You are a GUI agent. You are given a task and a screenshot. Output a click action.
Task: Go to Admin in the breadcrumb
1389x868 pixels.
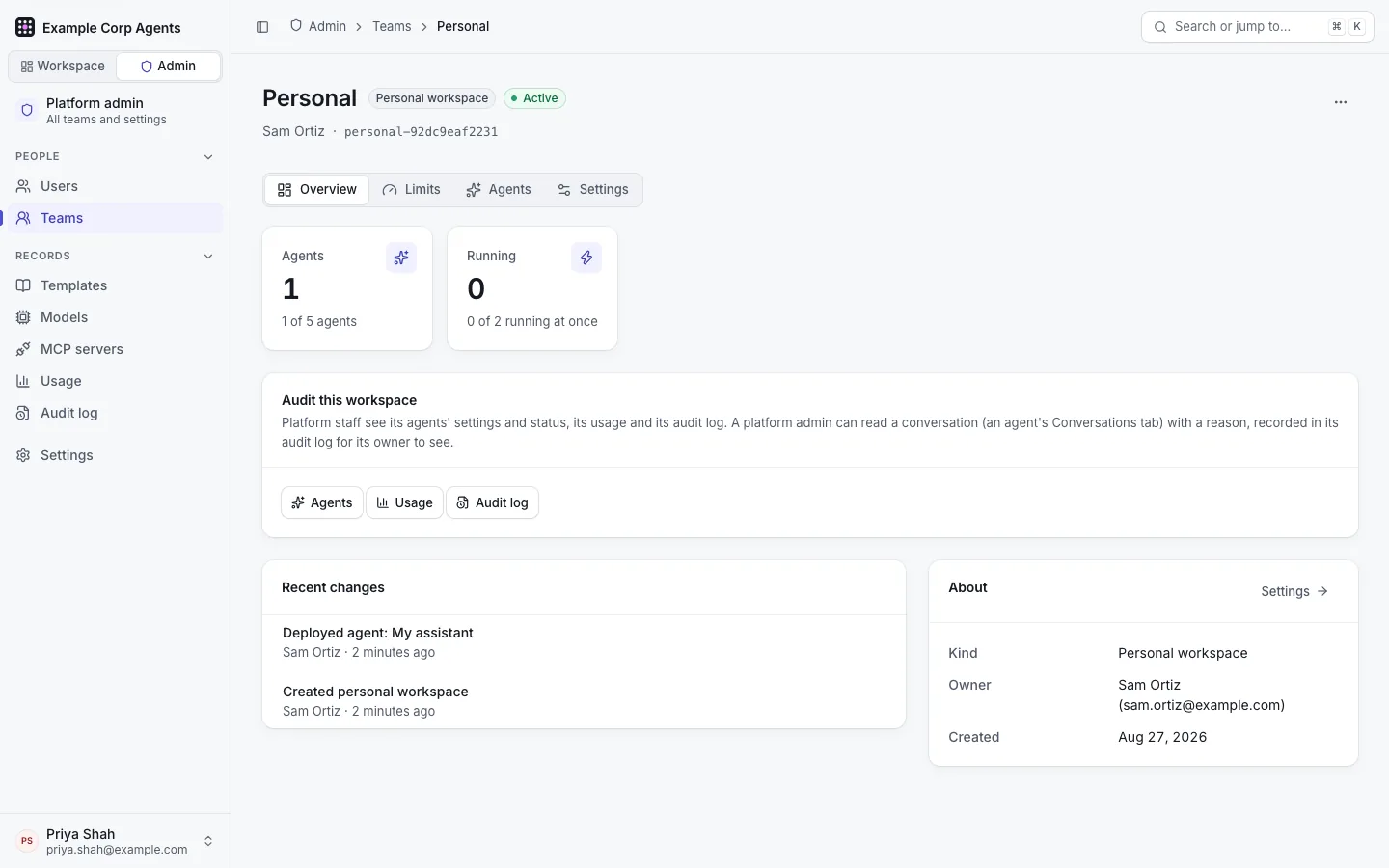pos(318,27)
